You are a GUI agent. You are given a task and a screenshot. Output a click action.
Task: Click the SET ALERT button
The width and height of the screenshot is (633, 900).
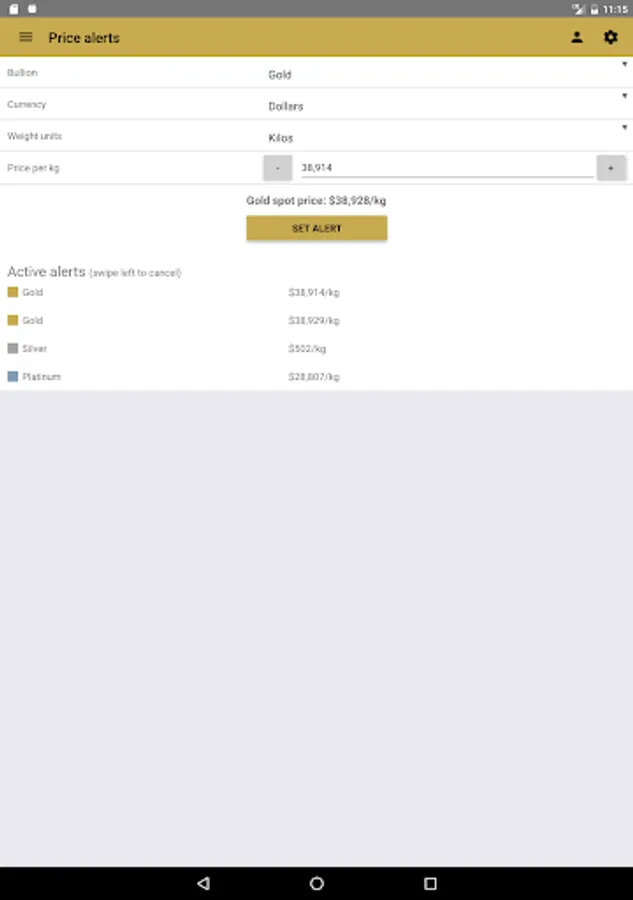(x=317, y=228)
